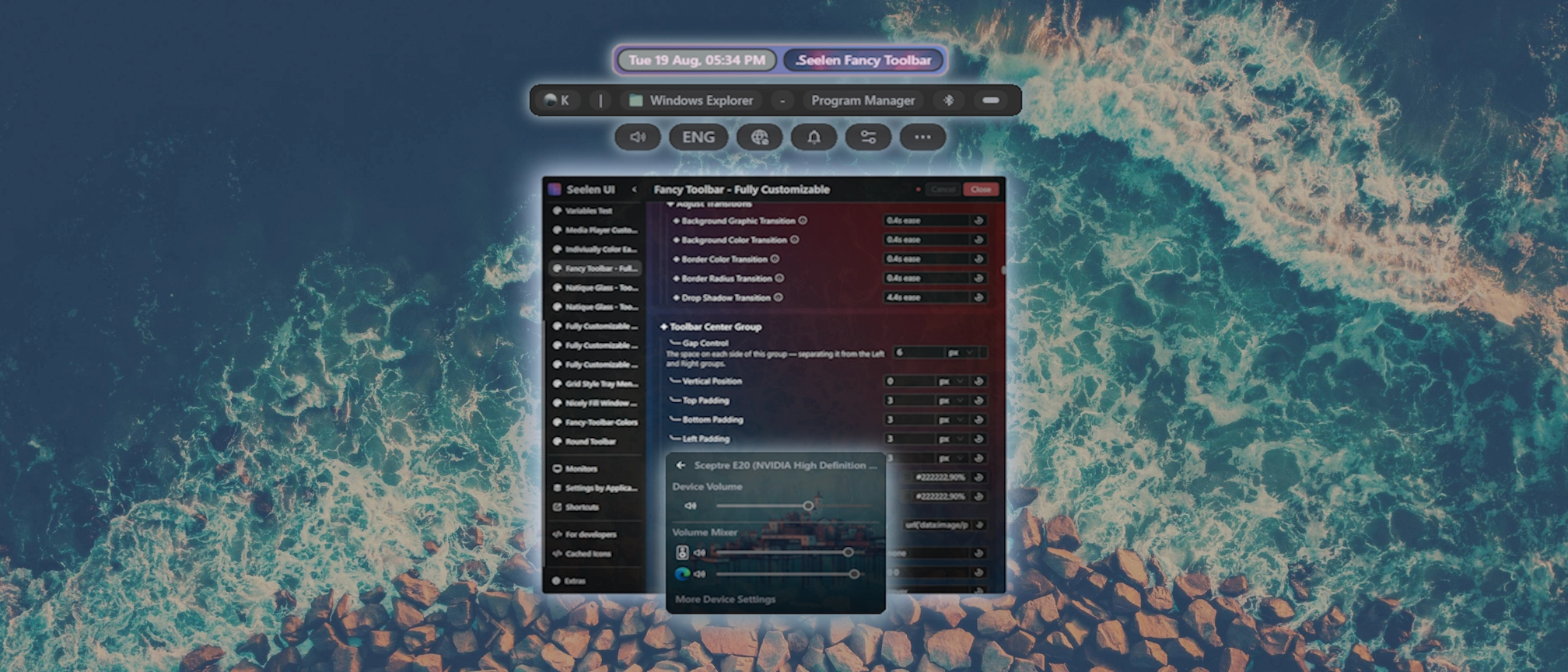
Task: Click the pill-shaped item after Bluetooth
Action: click(990, 100)
